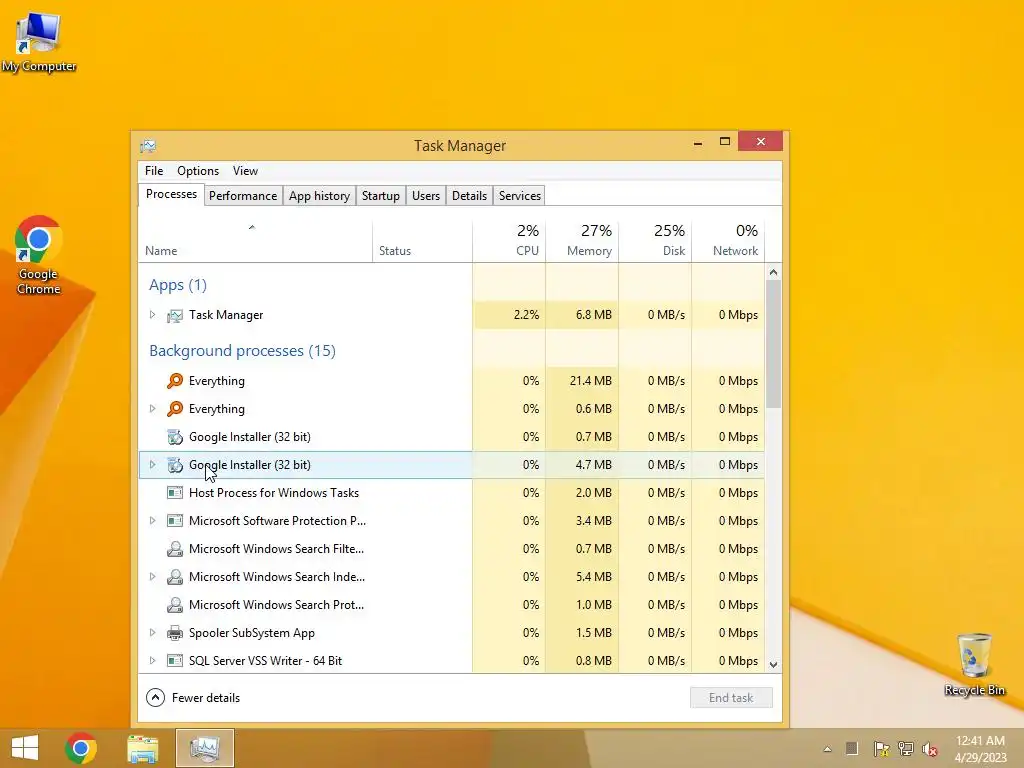The image size is (1024, 768).
Task: Click the Microsoft Windows Search Filter icon
Action: tap(174, 549)
